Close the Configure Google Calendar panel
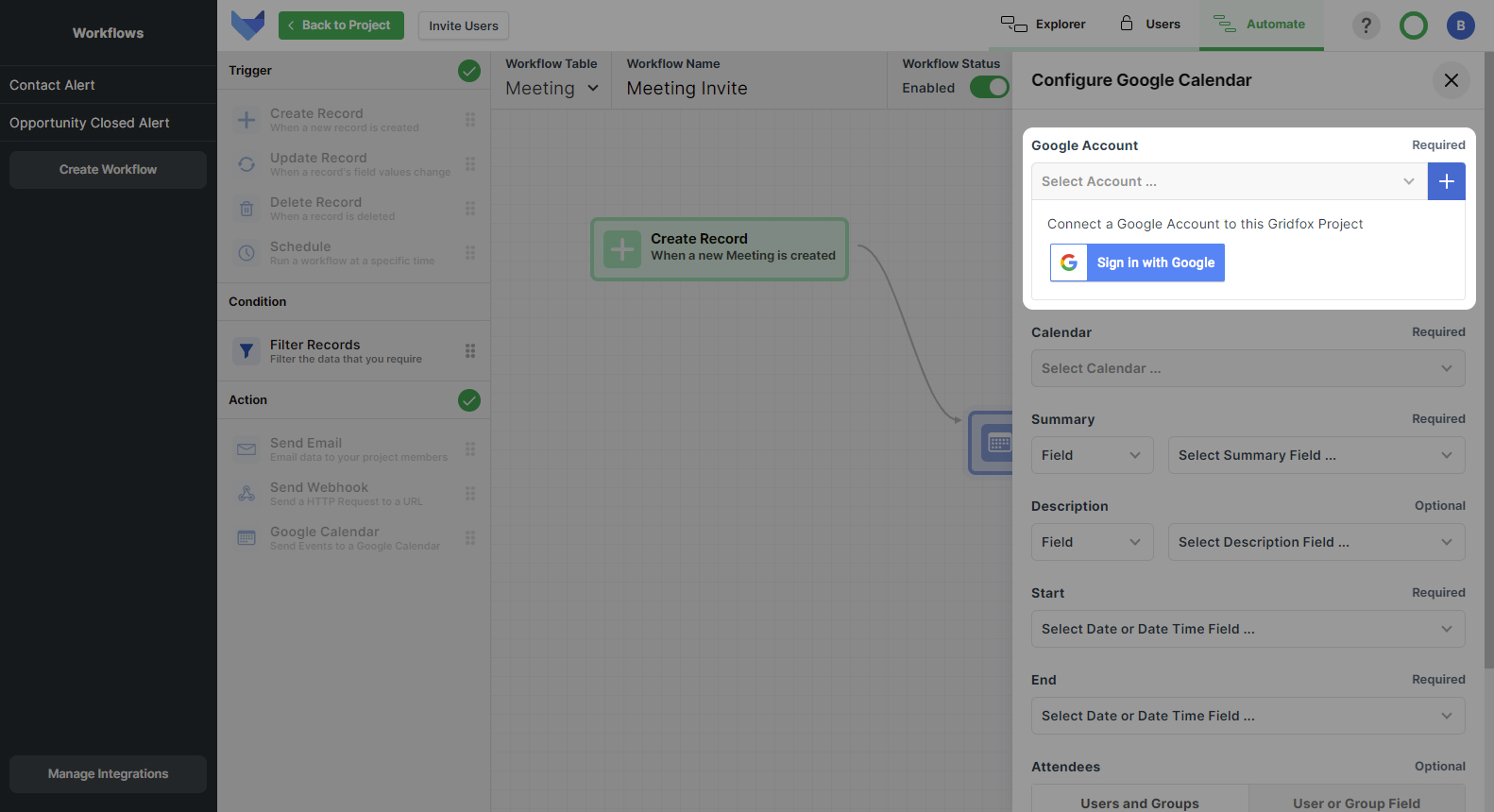Viewport: 1494px width, 812px height. pos(1451,80)
